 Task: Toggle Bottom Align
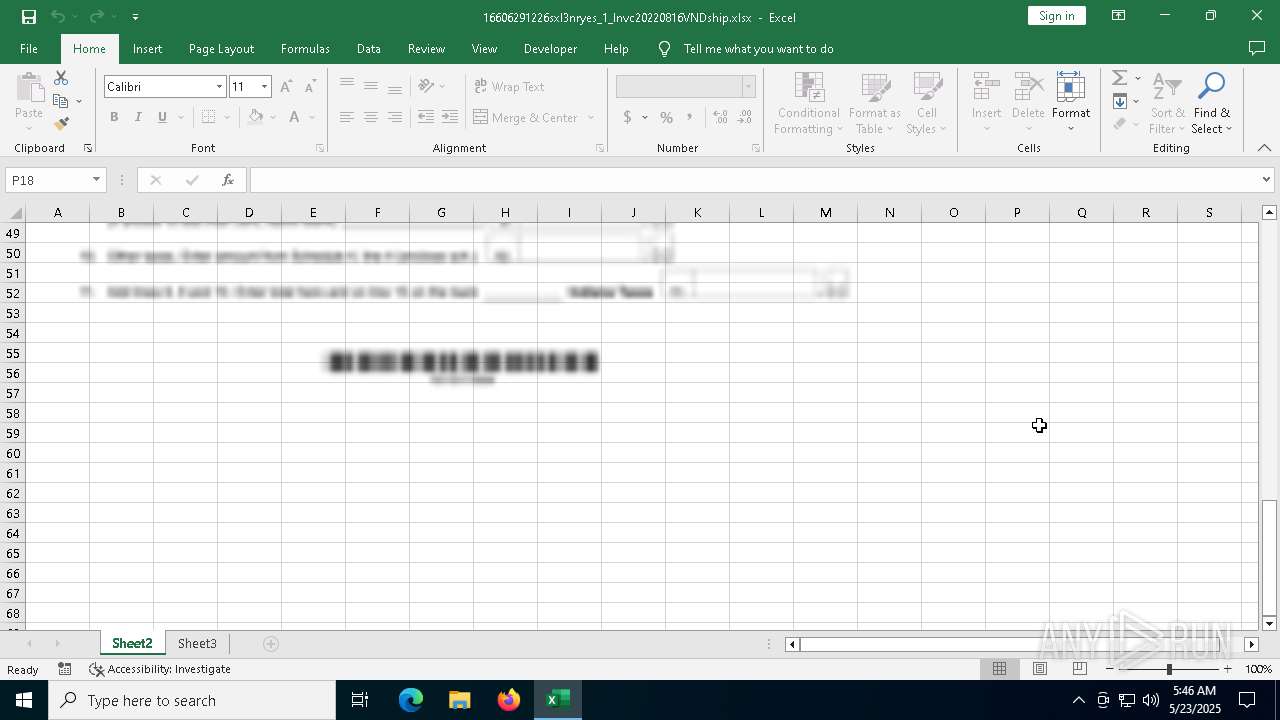click(394, 86)
